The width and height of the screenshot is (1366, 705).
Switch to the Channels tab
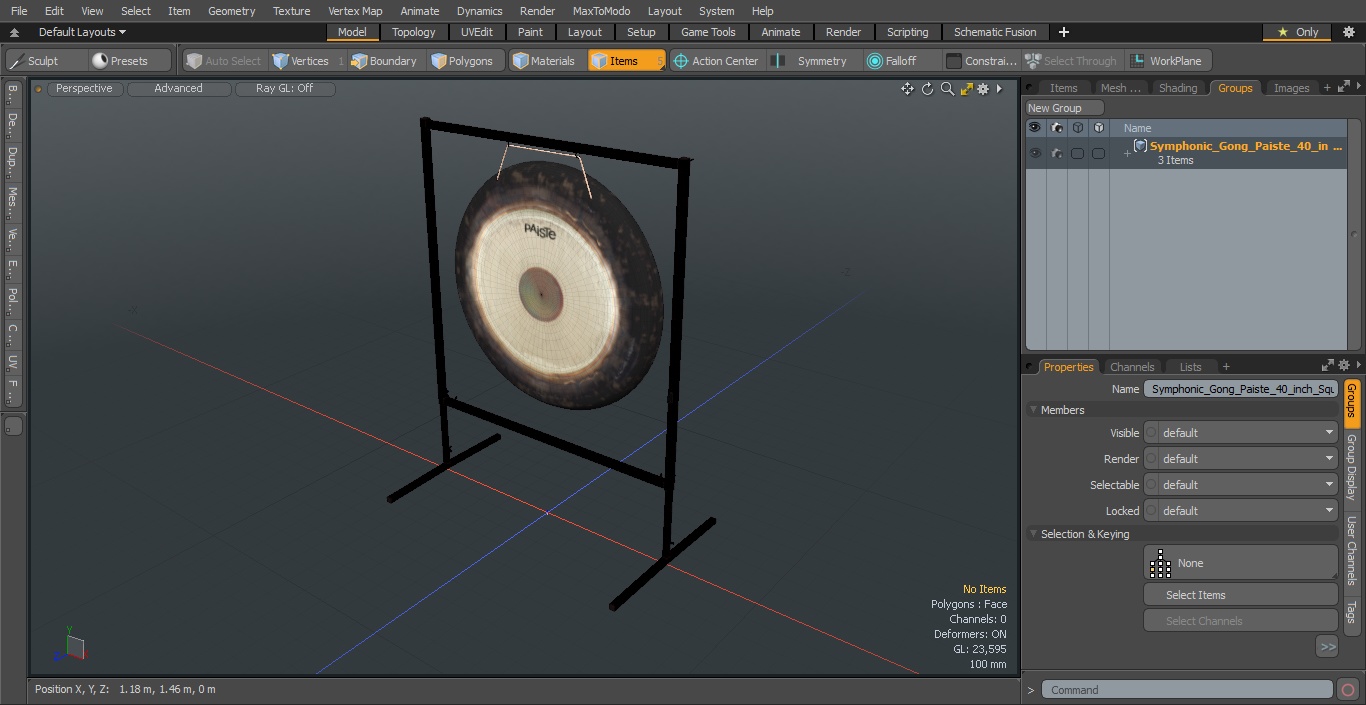click(1132, 367)
